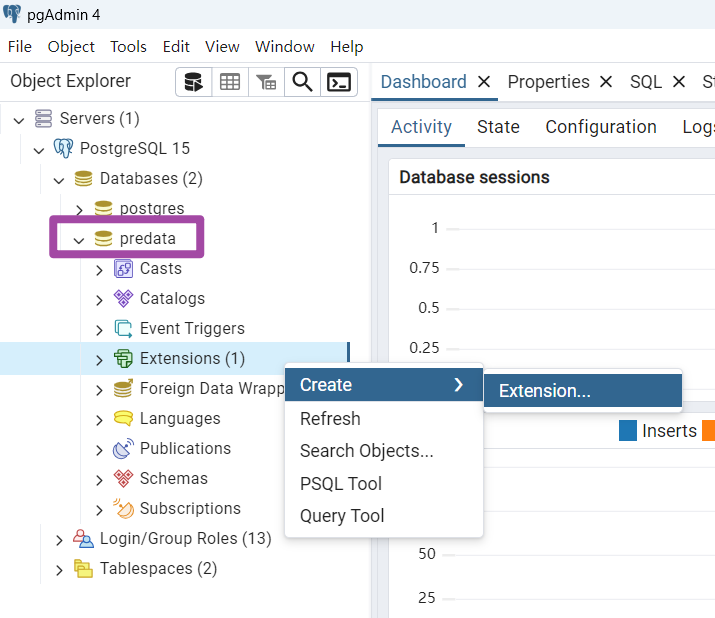Expand the Event Triggers node

(99, 330)
